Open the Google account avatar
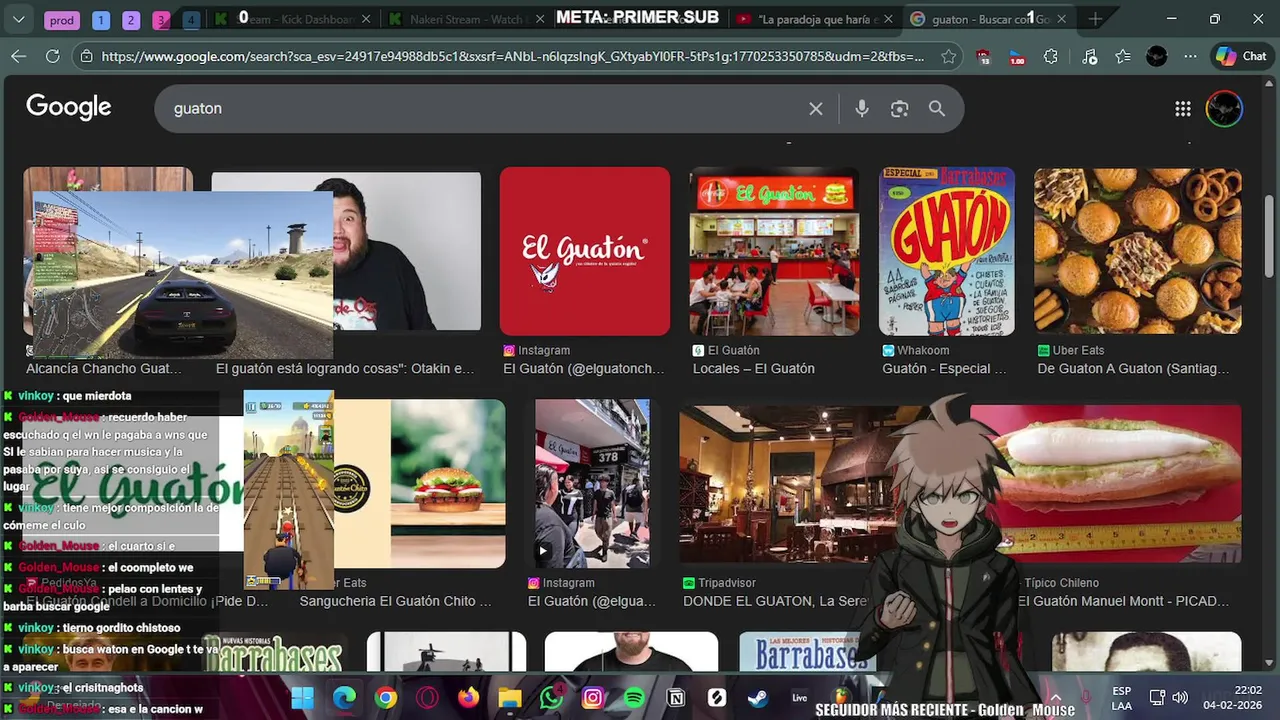Viewport: 1280px width, 720px height. (x=1224, y=108)
